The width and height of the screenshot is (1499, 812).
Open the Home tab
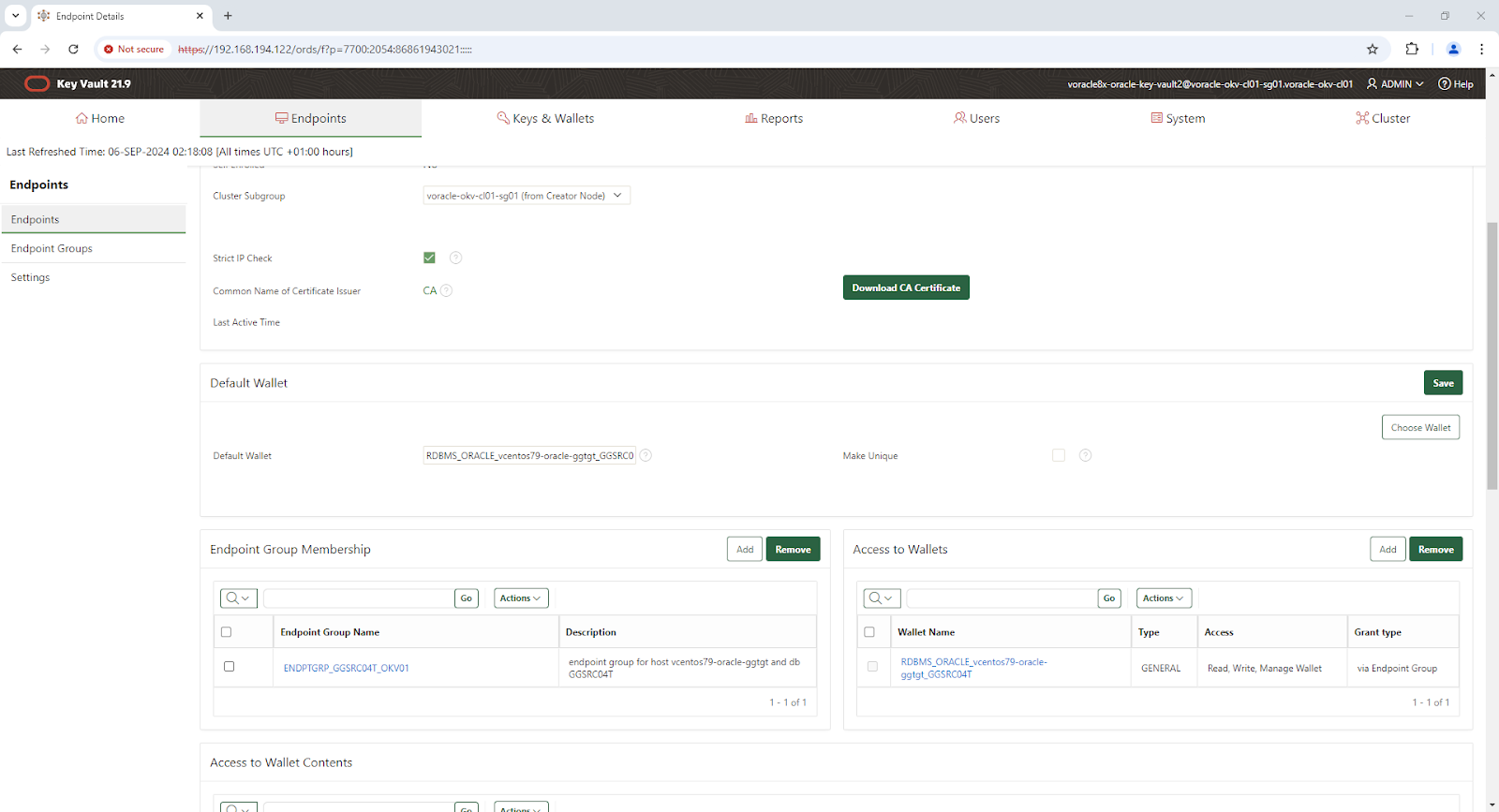(x=100, y=118)
